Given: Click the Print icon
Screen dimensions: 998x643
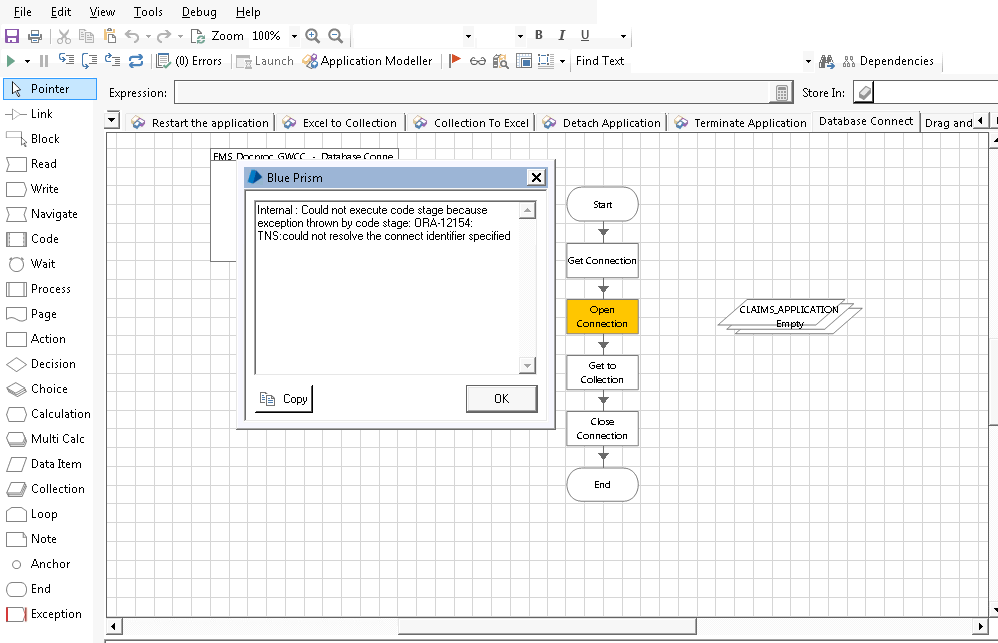Looking at the screenshot, I should [x=35, y=36].
